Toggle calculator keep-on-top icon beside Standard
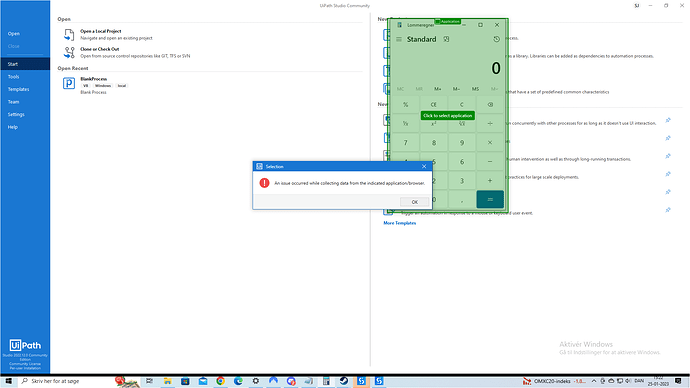 tap(446, 39)
